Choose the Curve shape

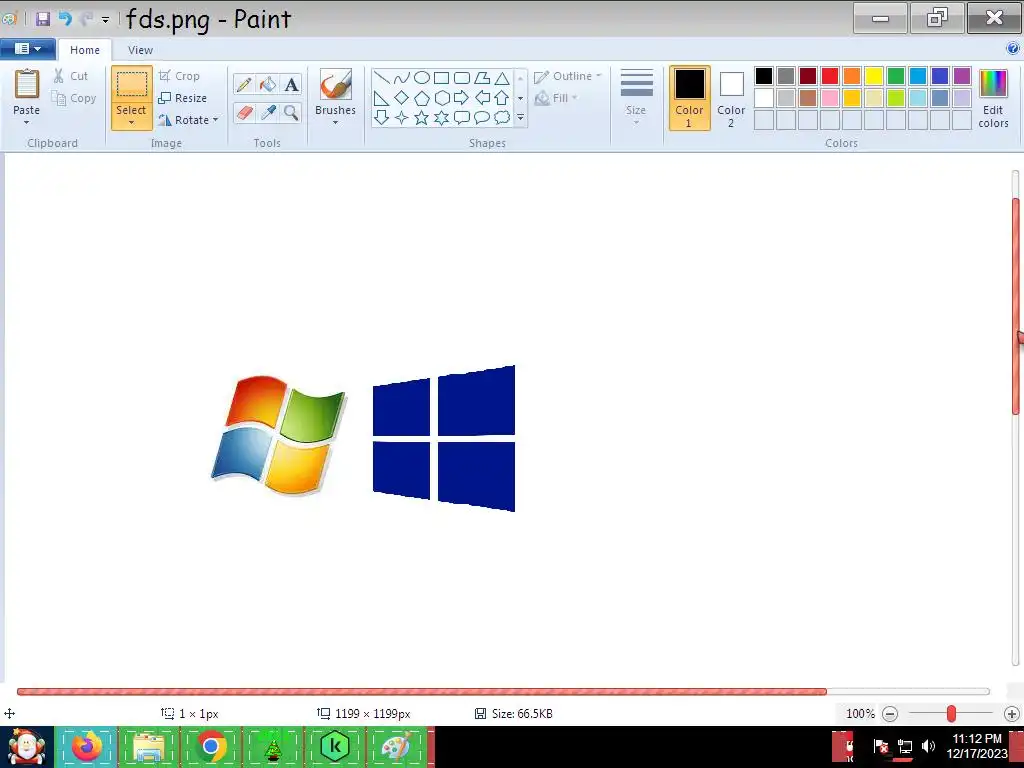[402, 78]
